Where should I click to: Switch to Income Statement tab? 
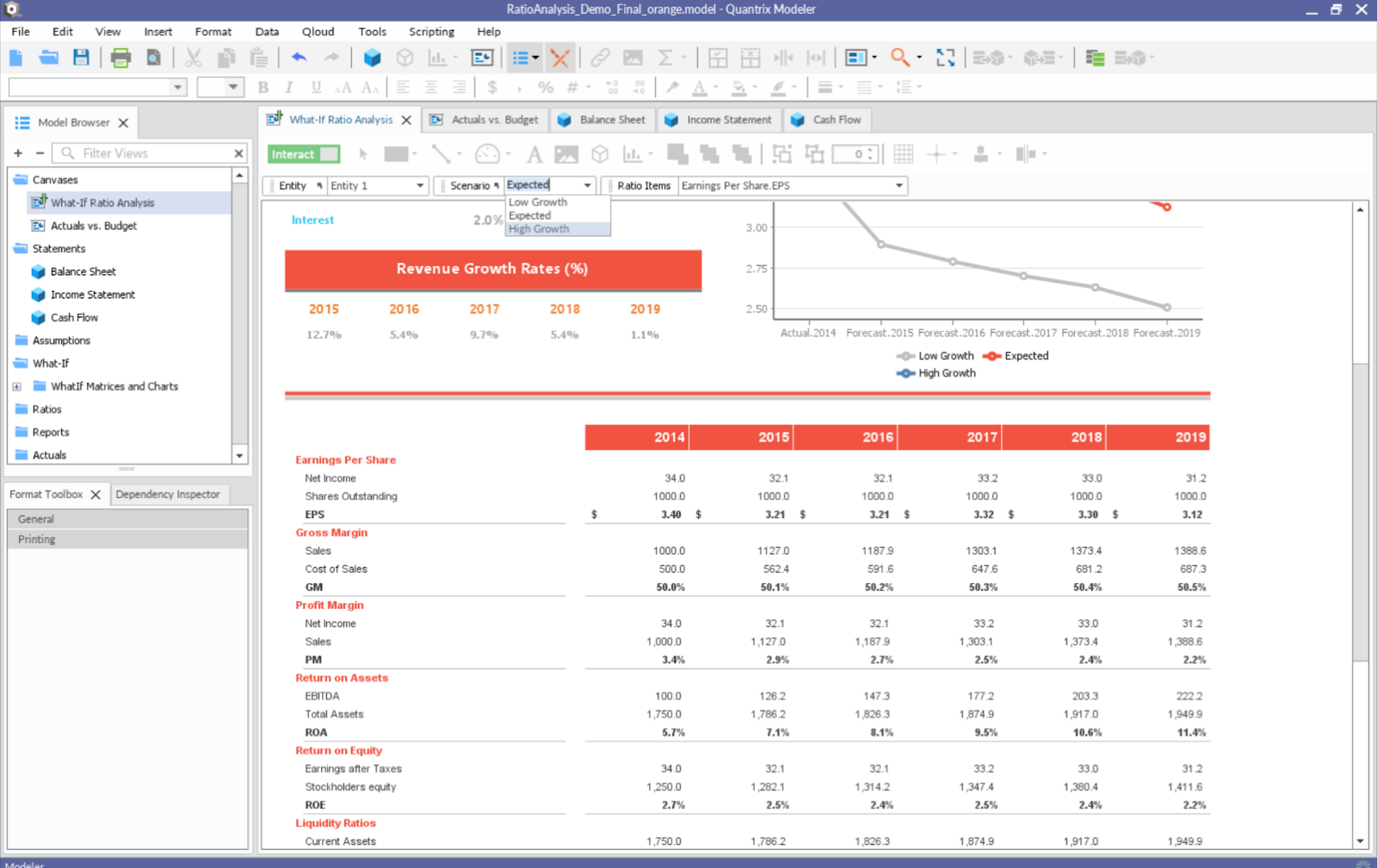tap(719, 120)
